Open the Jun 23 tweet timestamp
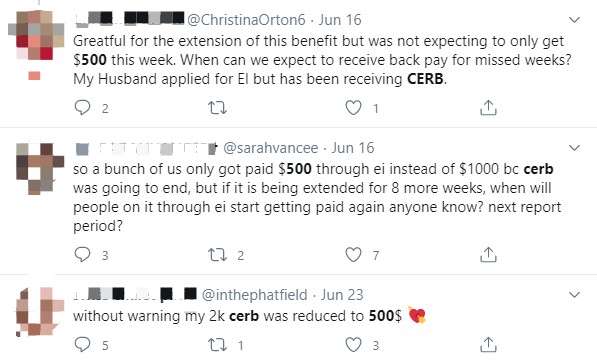The image size is (597, 364). (x=342, y=295)
